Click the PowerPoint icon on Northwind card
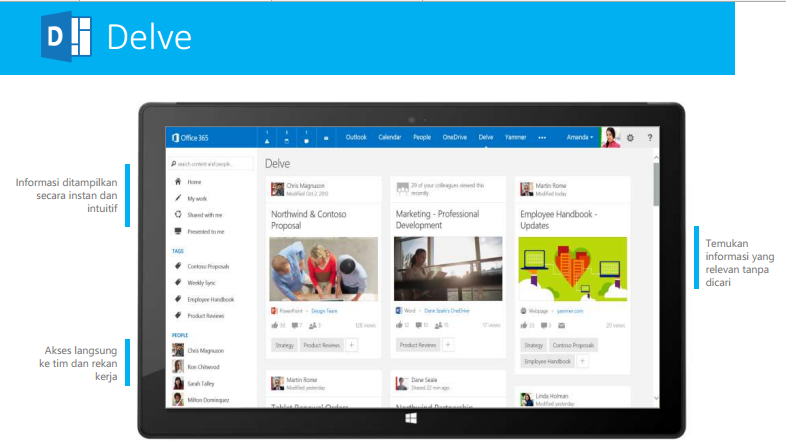This screenshot has width=786, height=442. click(274, 311)
